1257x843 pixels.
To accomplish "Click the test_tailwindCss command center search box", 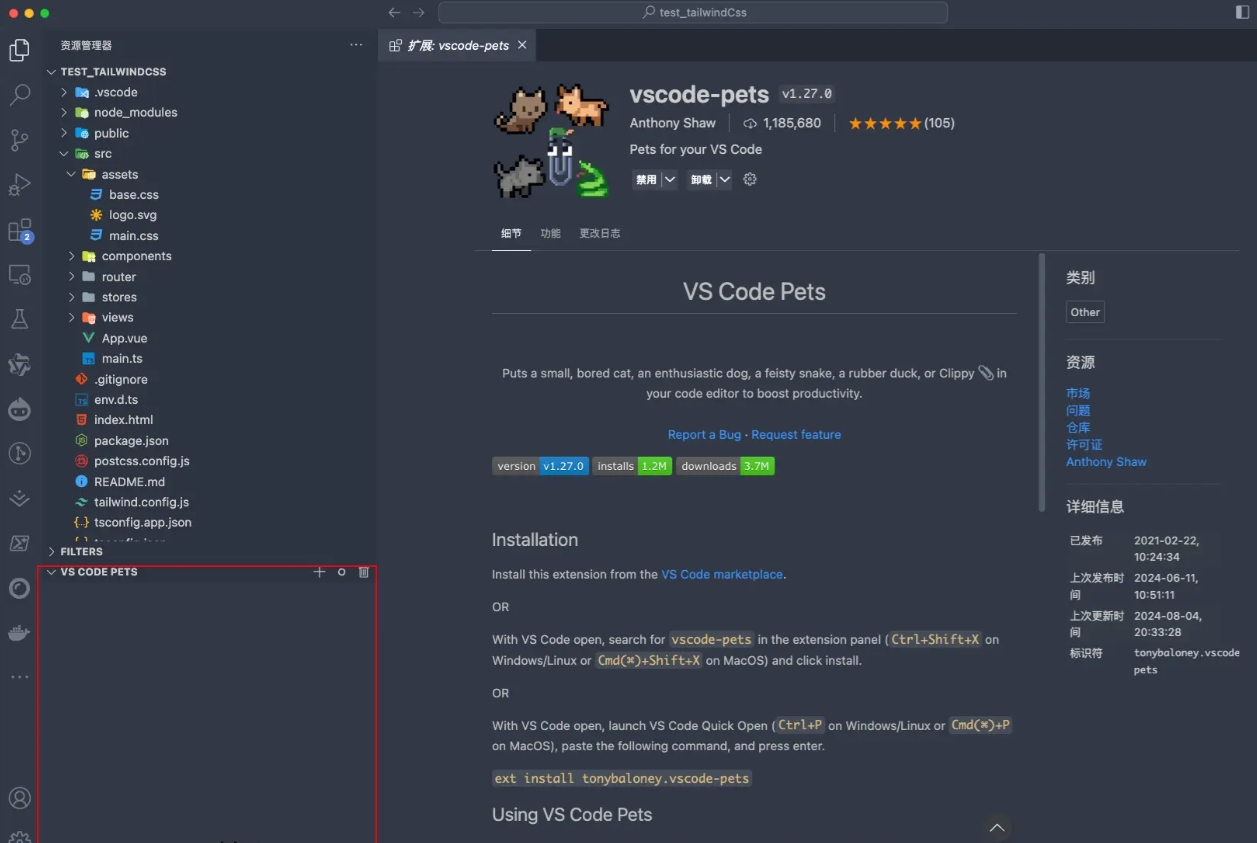I will (693, 13).
